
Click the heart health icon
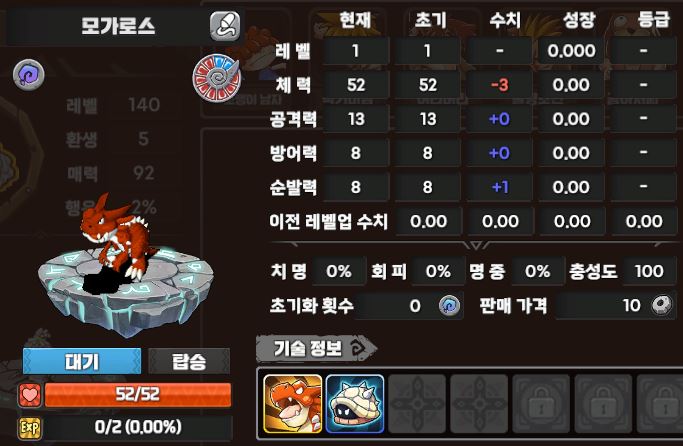click(30, 395)
